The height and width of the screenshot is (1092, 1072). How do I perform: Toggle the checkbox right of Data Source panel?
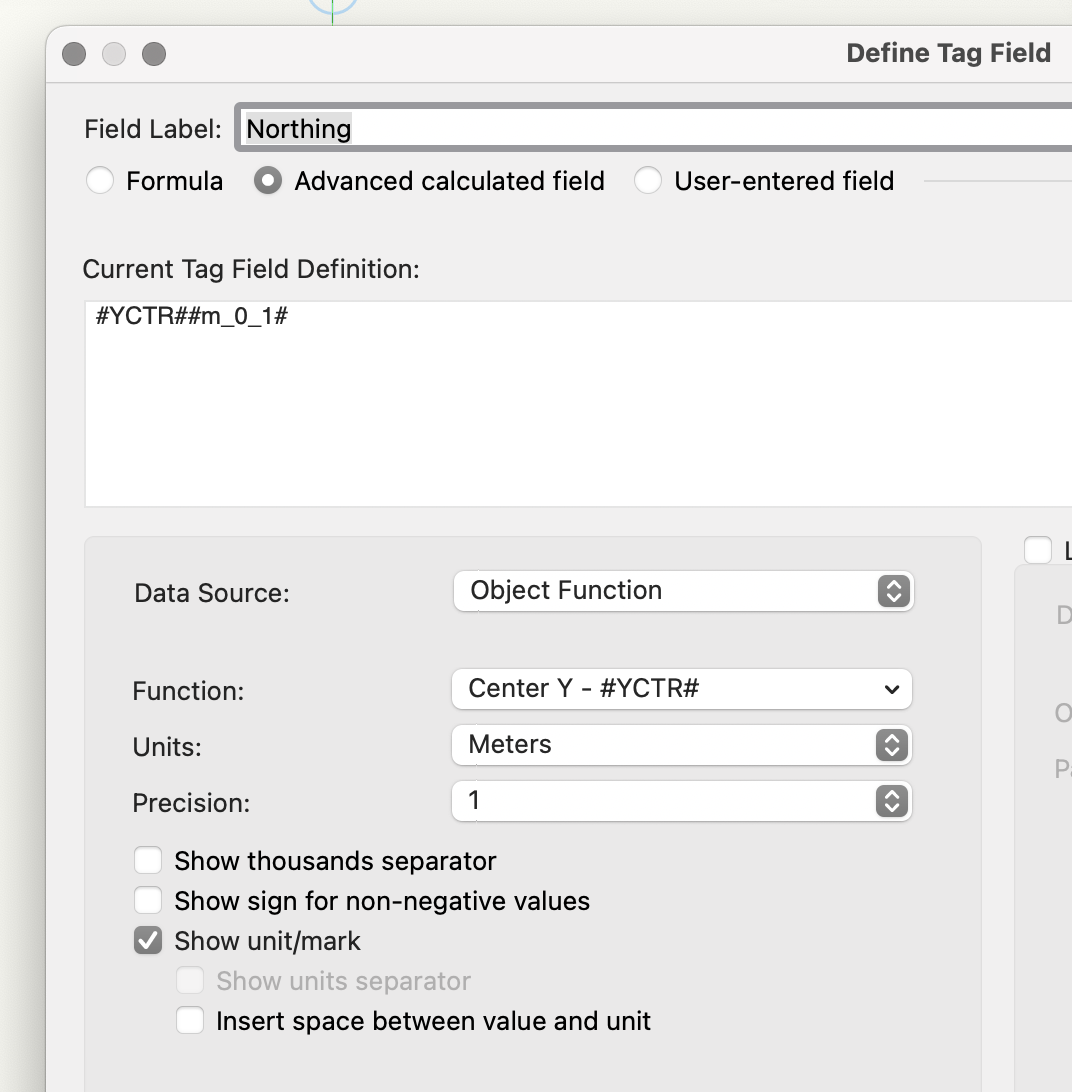[1038, 550]
